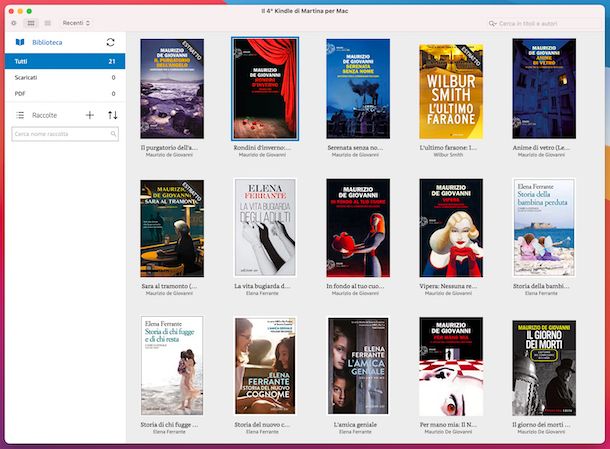The height and width of the screenshot is (449, 610).
Task: Open La vita bugiarda degli adulti cover
Action: click(x=265, y=228)
